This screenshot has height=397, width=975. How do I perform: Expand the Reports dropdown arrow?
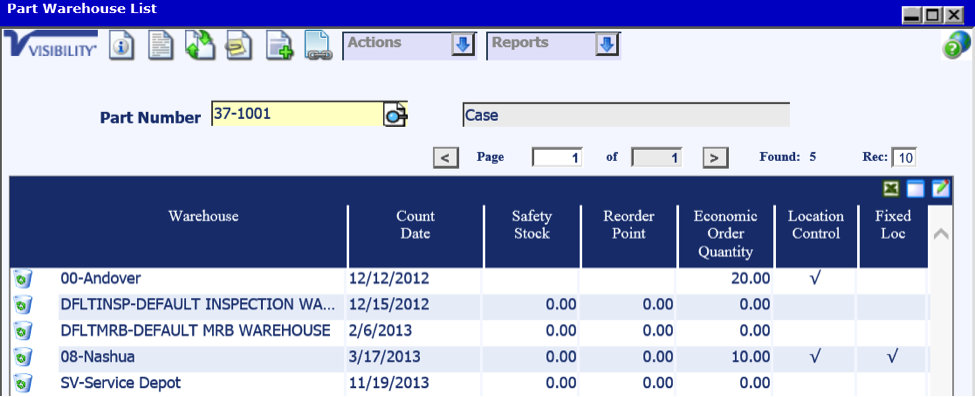coord(607,45)
